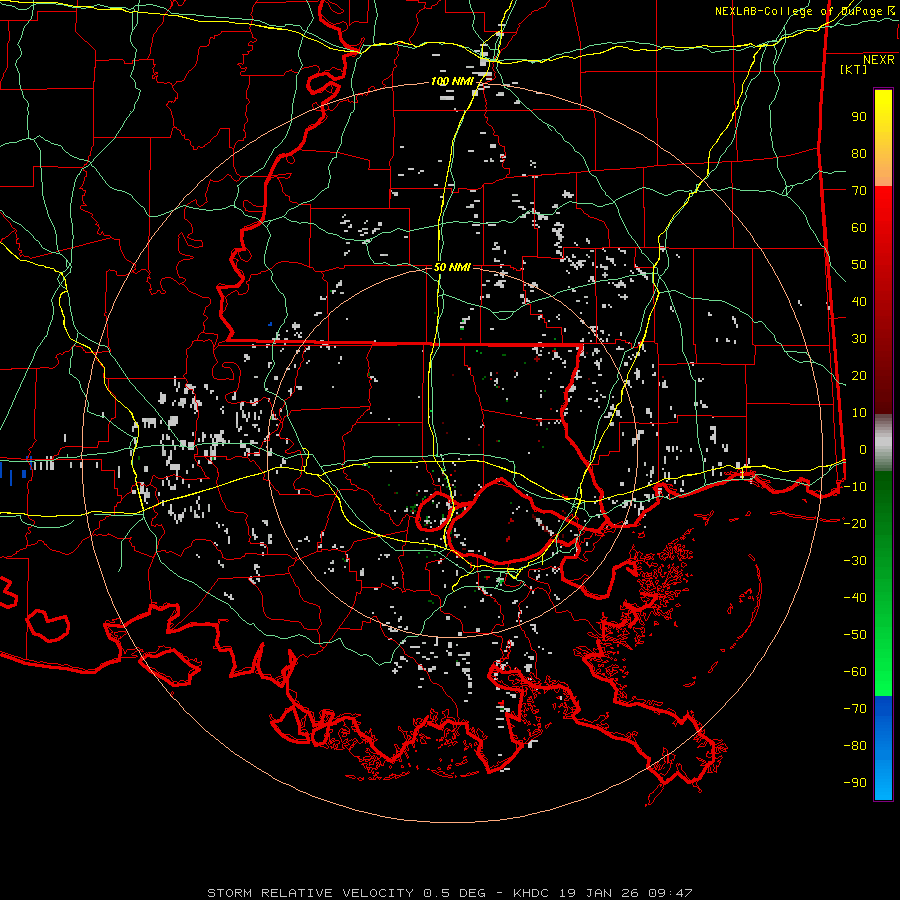The width and height of the screenshot is (900, 900).
Task: Click the 10 value on velocity scale
Action: click(859, 413)
